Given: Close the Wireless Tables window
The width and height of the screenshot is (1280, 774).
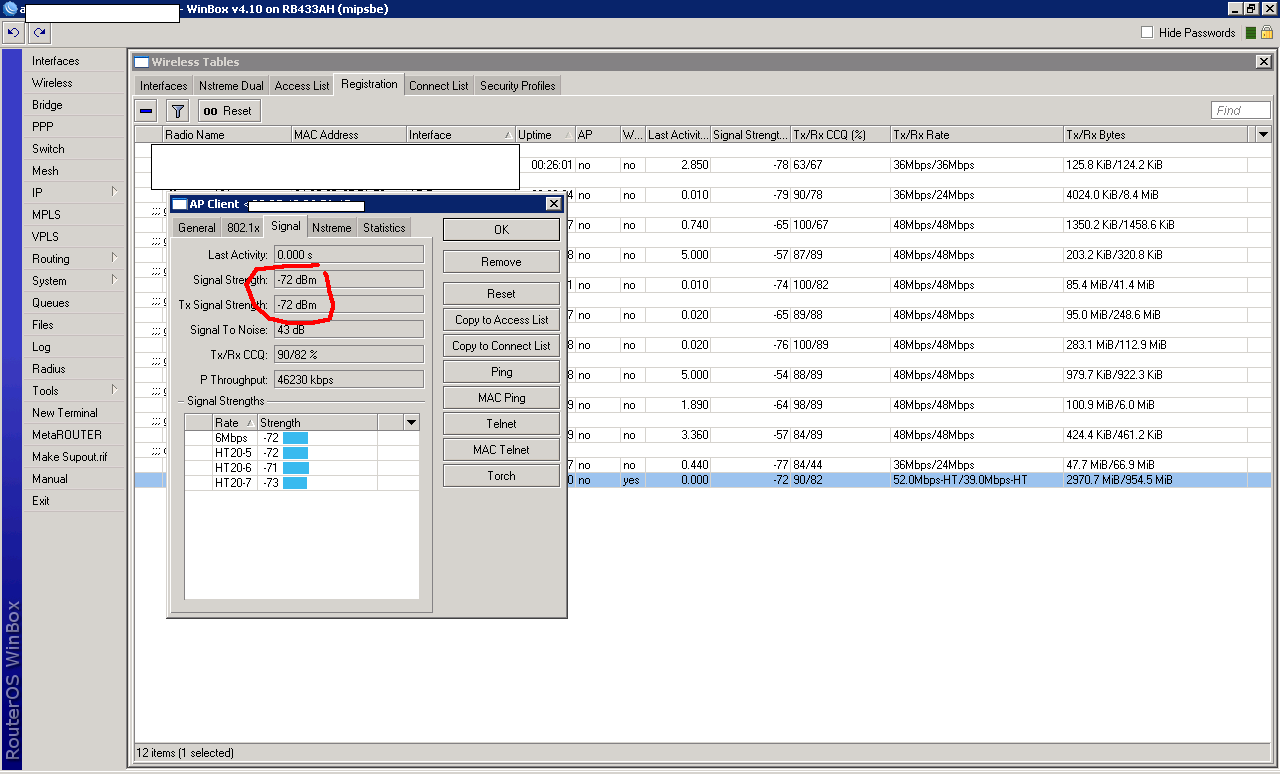Looking at the screenshot, I should (1263, 62).
